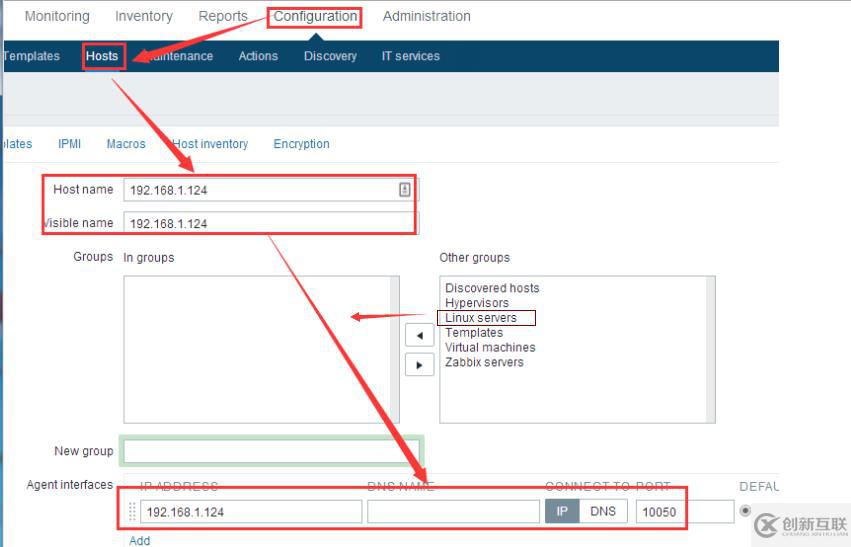This screenshot has width=851, height=547.
Task: Select the default interface radio button
Action: point(745,511)
